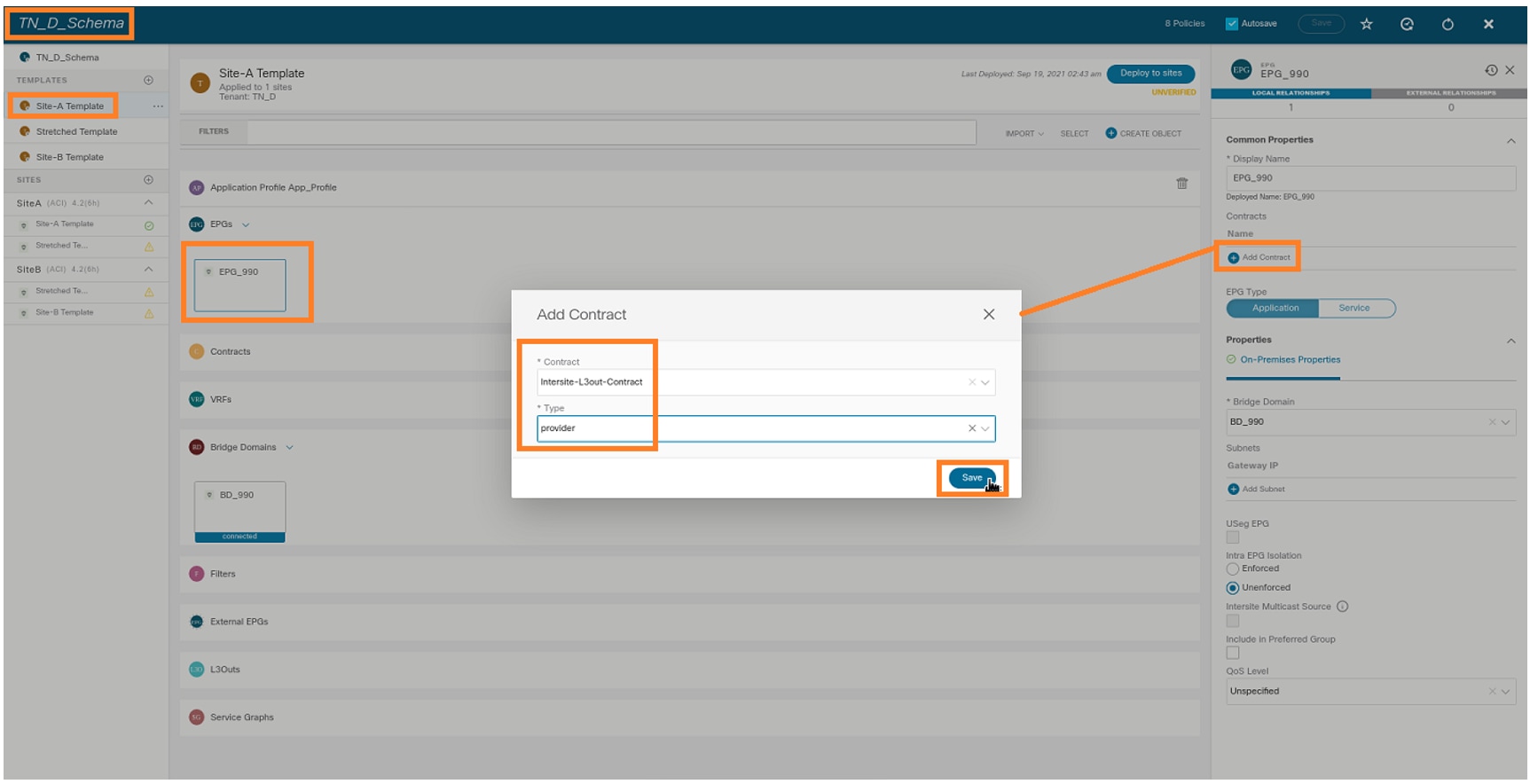This screenshot has width=1530, height=784.
Task: Toggle Include in Preferred Group checkbox
Action: point(1233,654)
